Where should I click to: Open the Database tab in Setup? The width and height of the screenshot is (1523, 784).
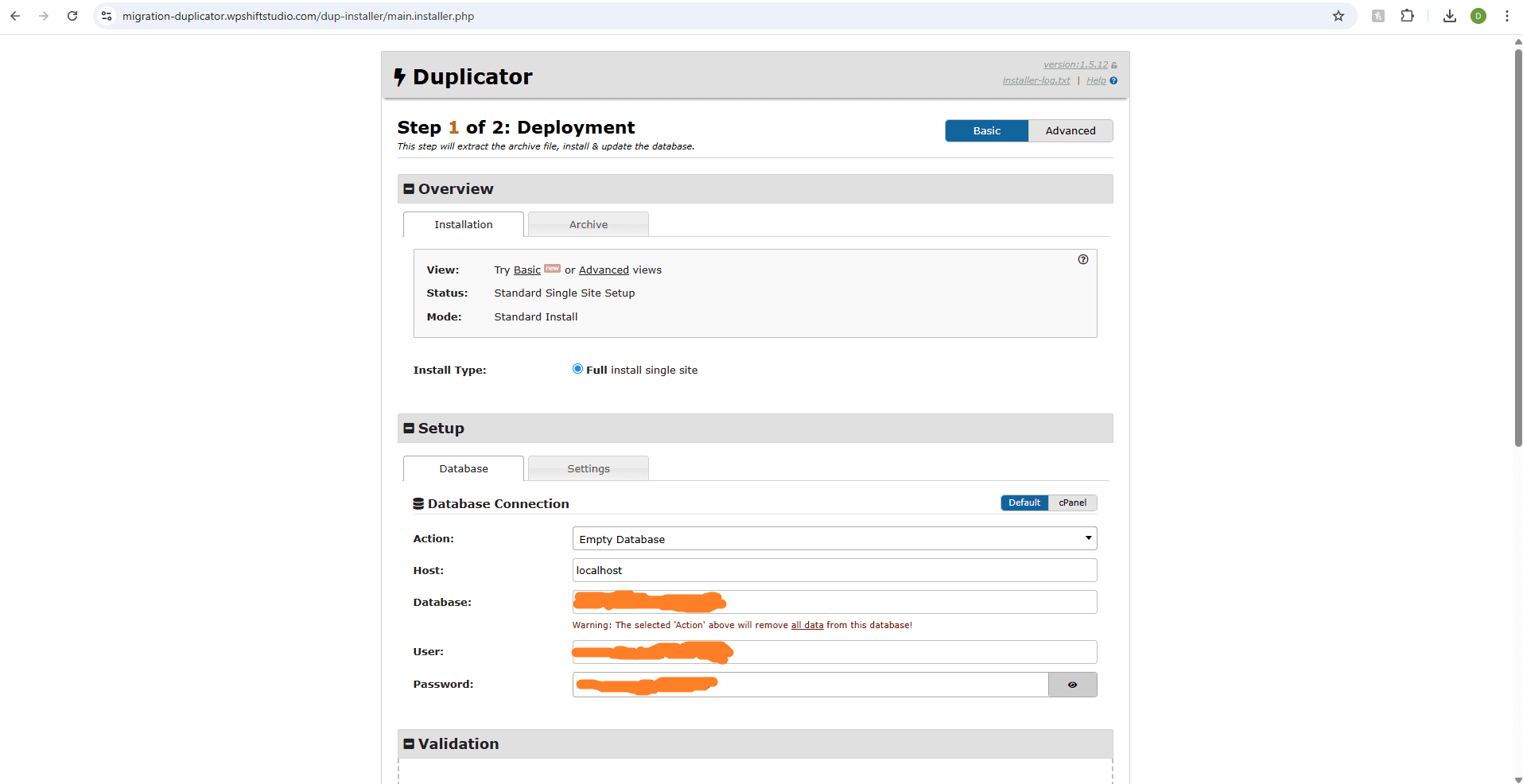click(464, 468)
